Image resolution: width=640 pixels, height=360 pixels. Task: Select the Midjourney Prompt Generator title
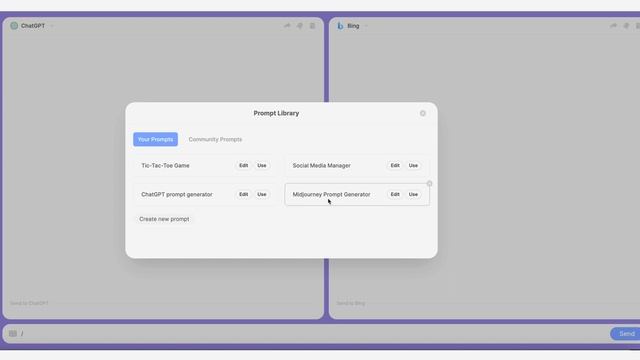(x=331, y=194)
